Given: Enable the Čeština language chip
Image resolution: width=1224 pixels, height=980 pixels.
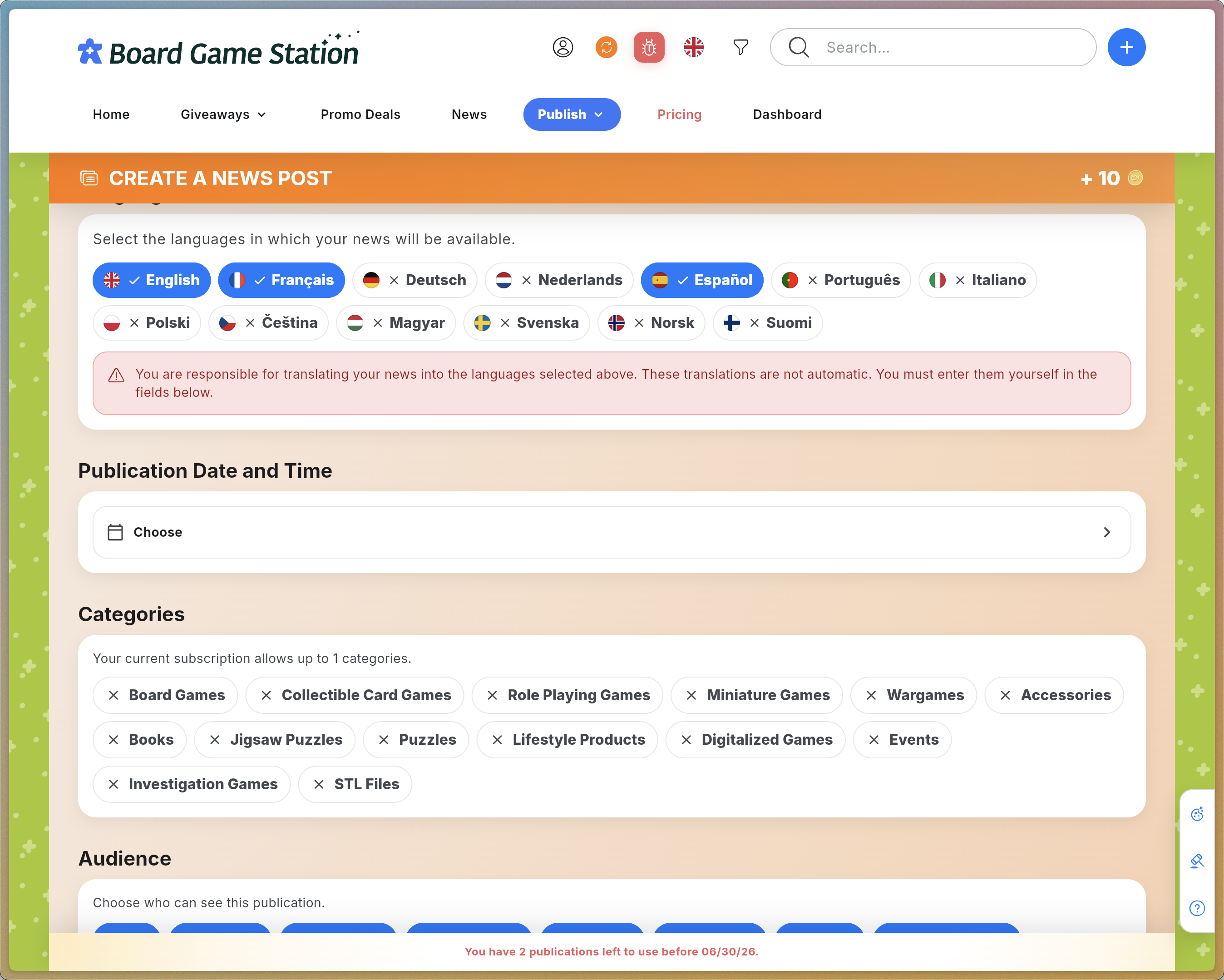Looking at the screenshot, I should 268,322.
